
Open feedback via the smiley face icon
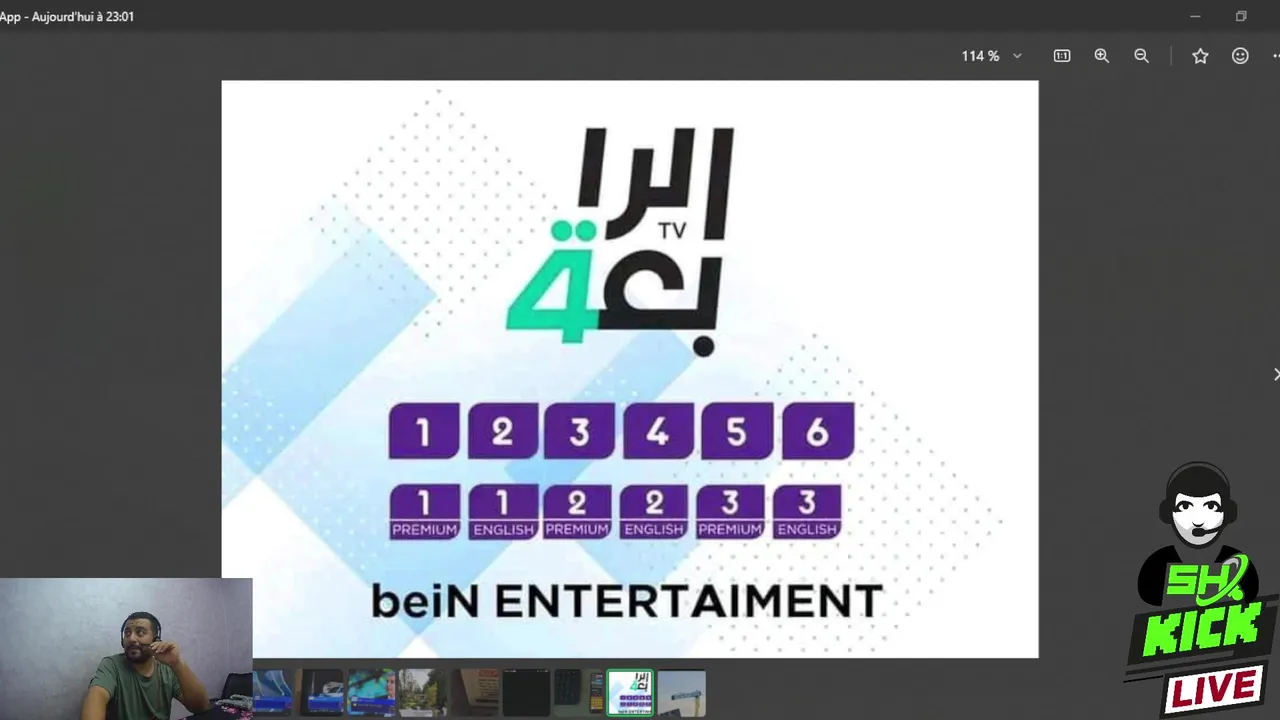tap(1240, 56)
